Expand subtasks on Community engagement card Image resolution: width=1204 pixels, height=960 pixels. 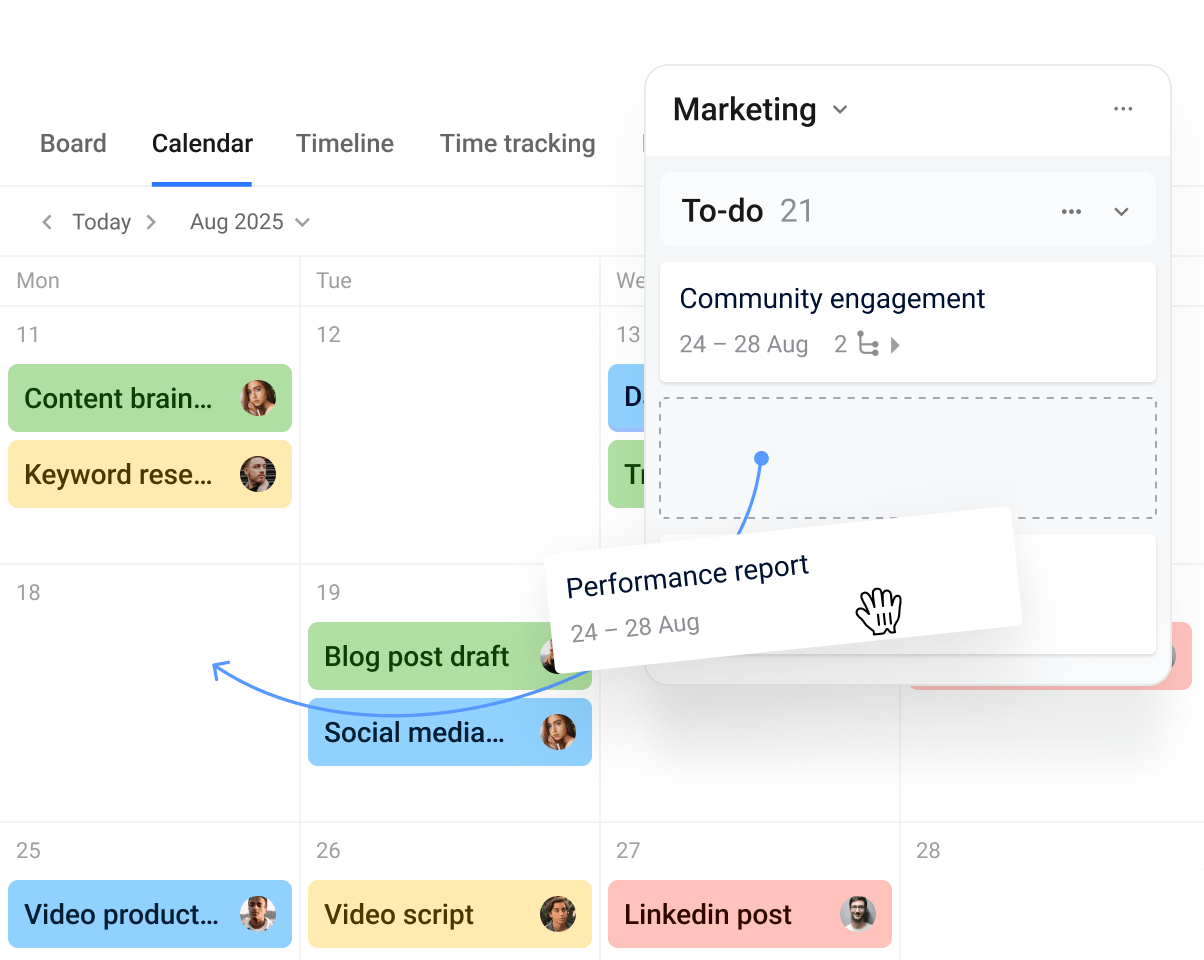[897, 344]
